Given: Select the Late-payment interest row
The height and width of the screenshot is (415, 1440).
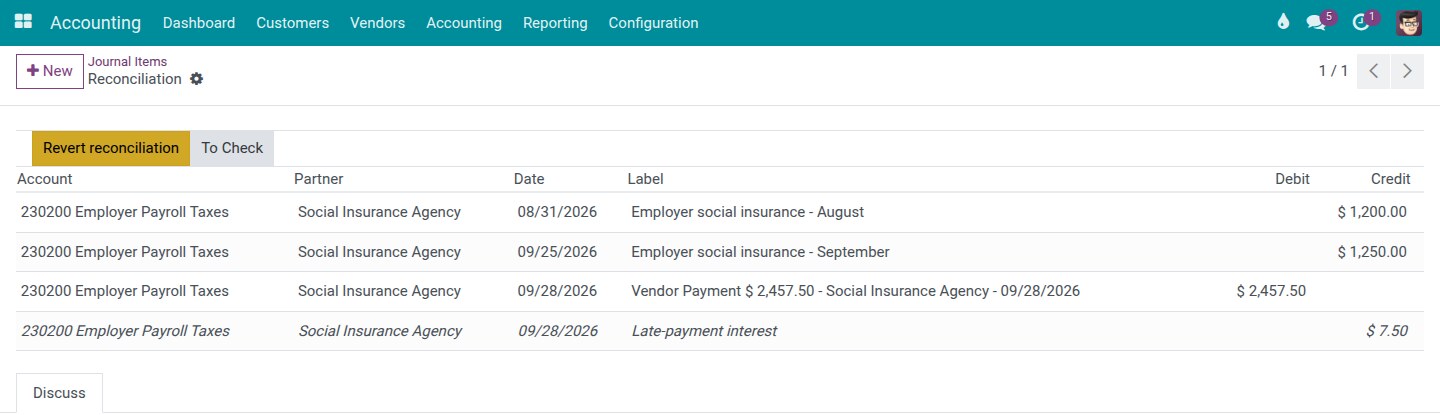Looking at the screenshot, I should click(720, 331).
